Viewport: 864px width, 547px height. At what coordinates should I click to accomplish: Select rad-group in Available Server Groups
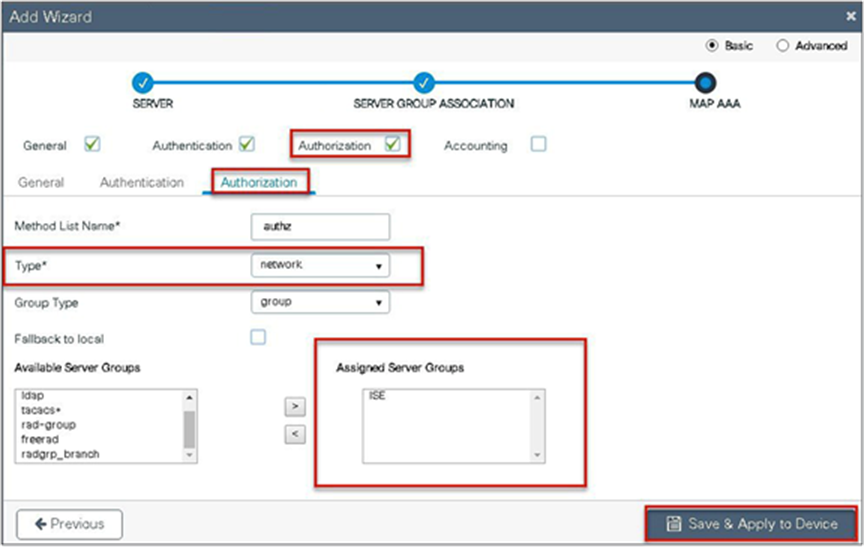click(x=48, y=425)
